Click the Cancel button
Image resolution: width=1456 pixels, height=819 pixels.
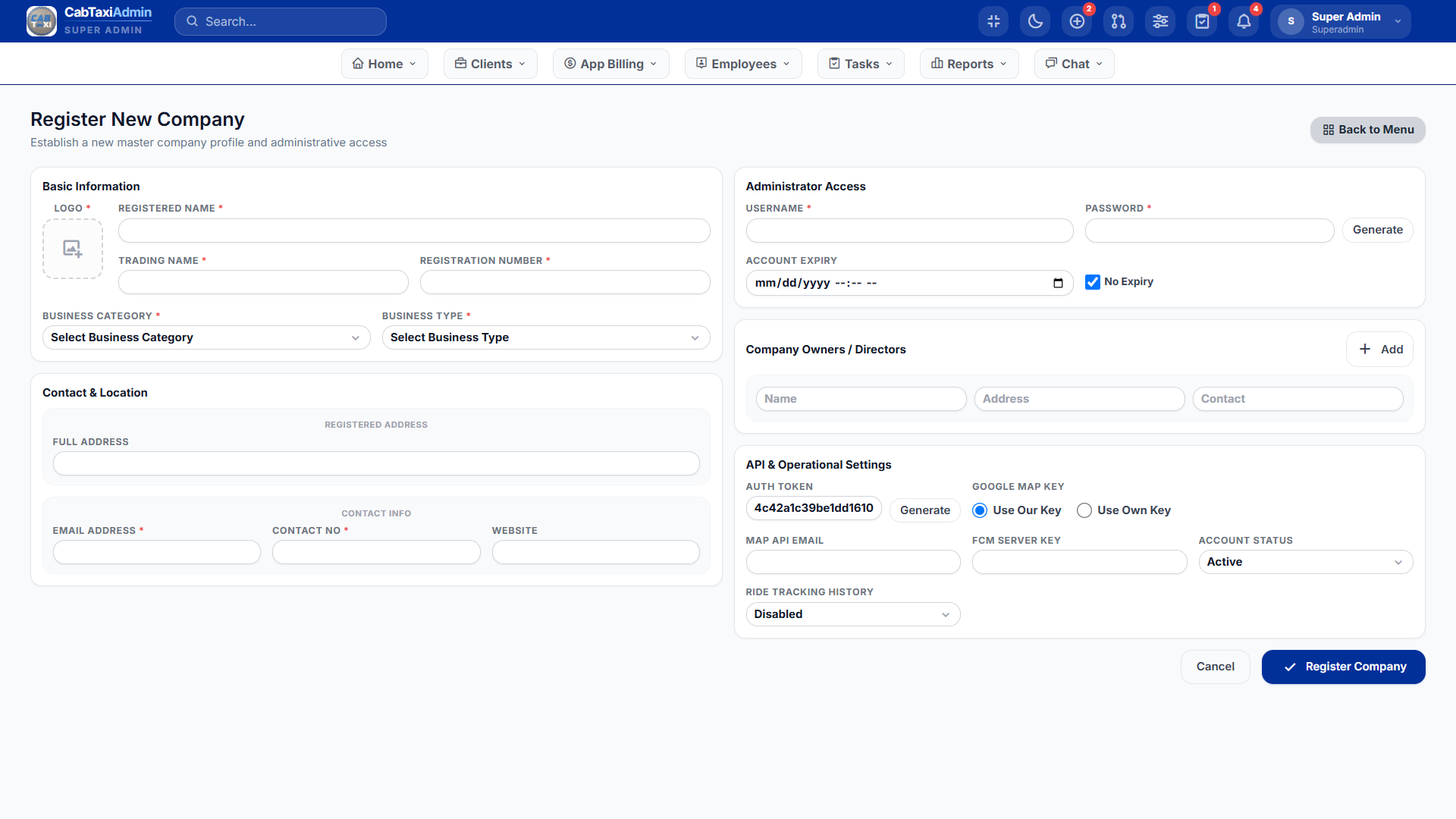[x=1216, y=667]
